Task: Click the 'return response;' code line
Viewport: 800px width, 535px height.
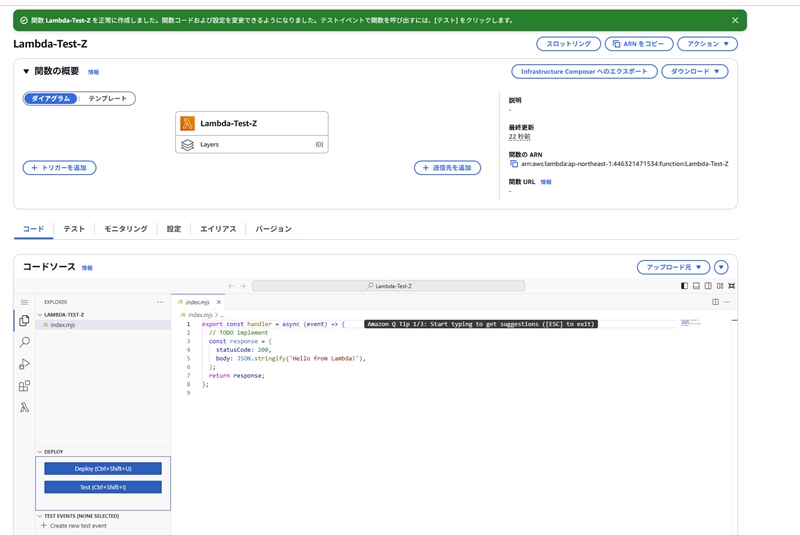Action: pyautogui.click(x=236, y=376)
